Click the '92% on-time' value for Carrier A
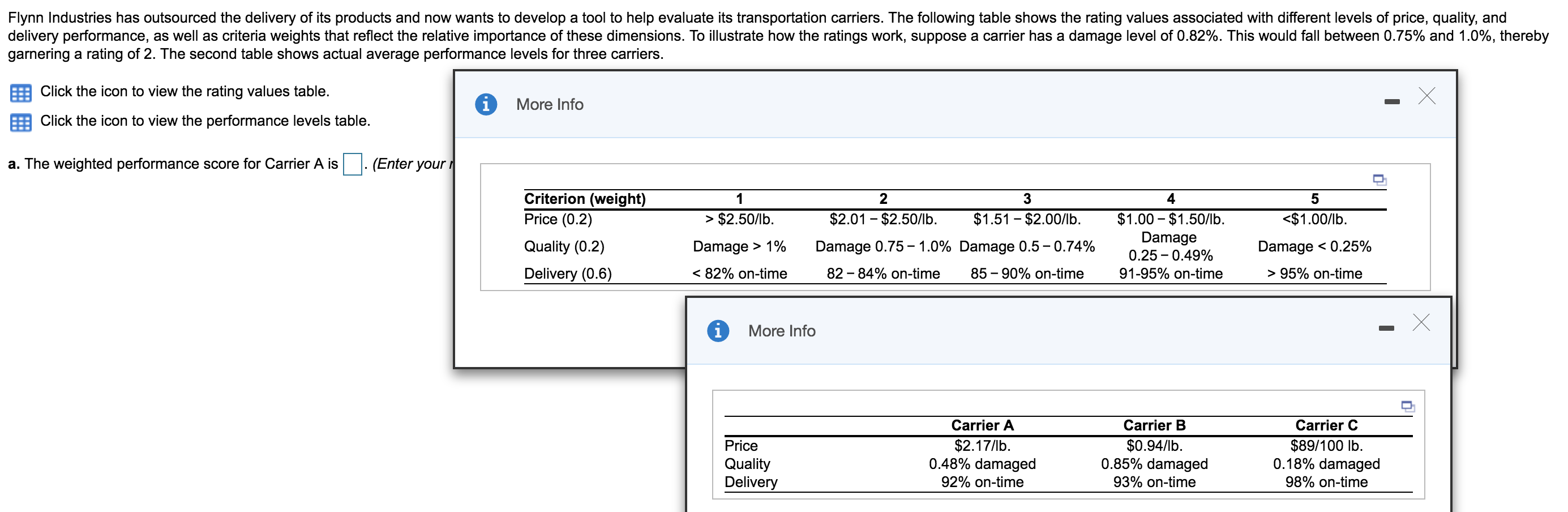This screenshot has width=1568, height=512. pyautogui.click(x=983, y=482)
